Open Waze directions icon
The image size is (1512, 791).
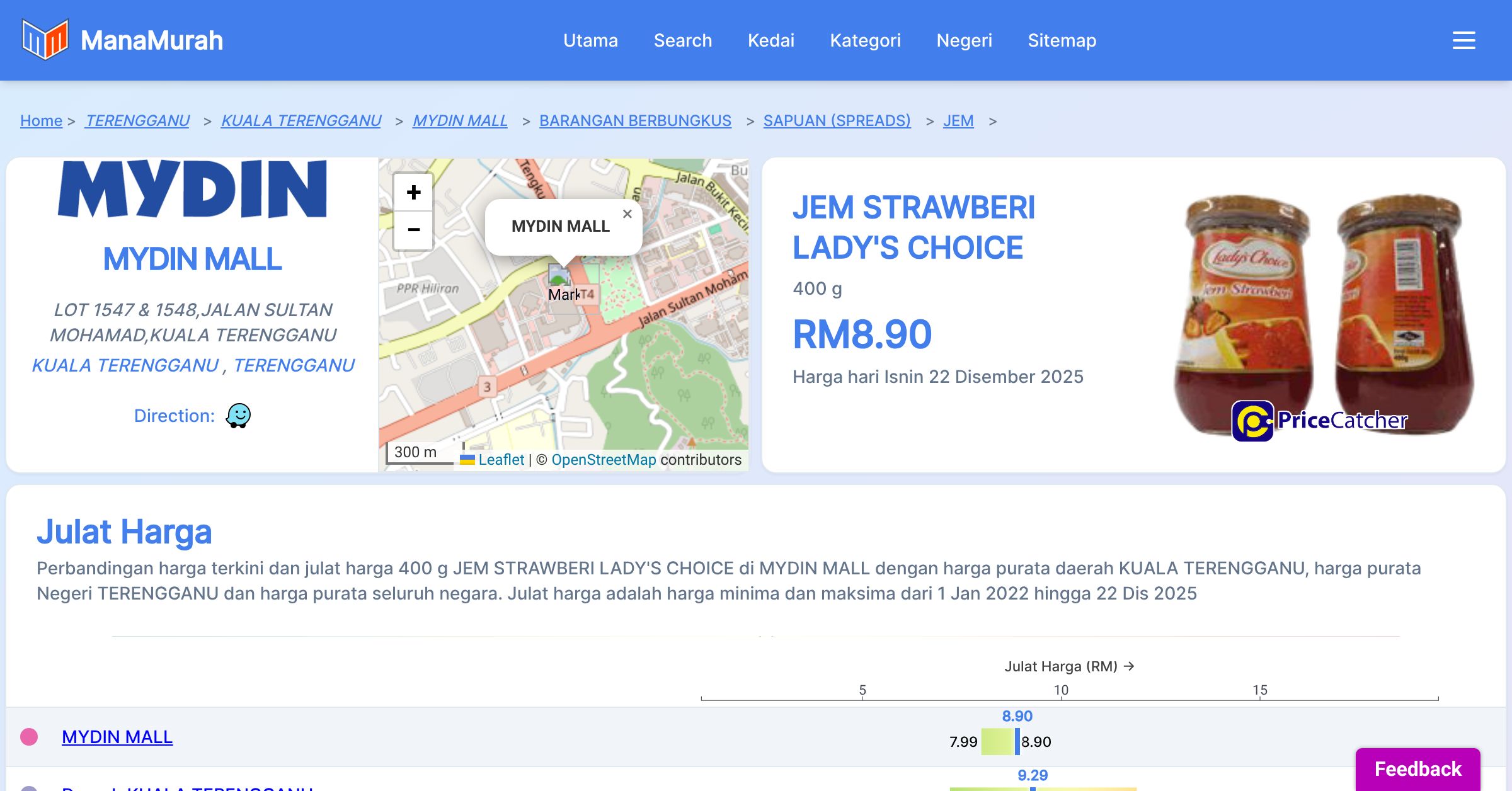click(x=238, y=416)
